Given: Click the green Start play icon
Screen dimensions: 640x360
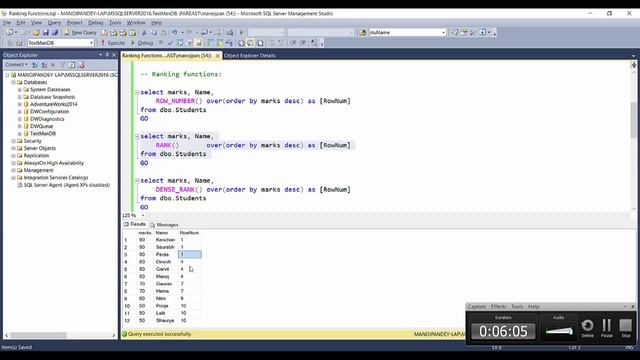Looking at the screenshot, I should 242,32.
